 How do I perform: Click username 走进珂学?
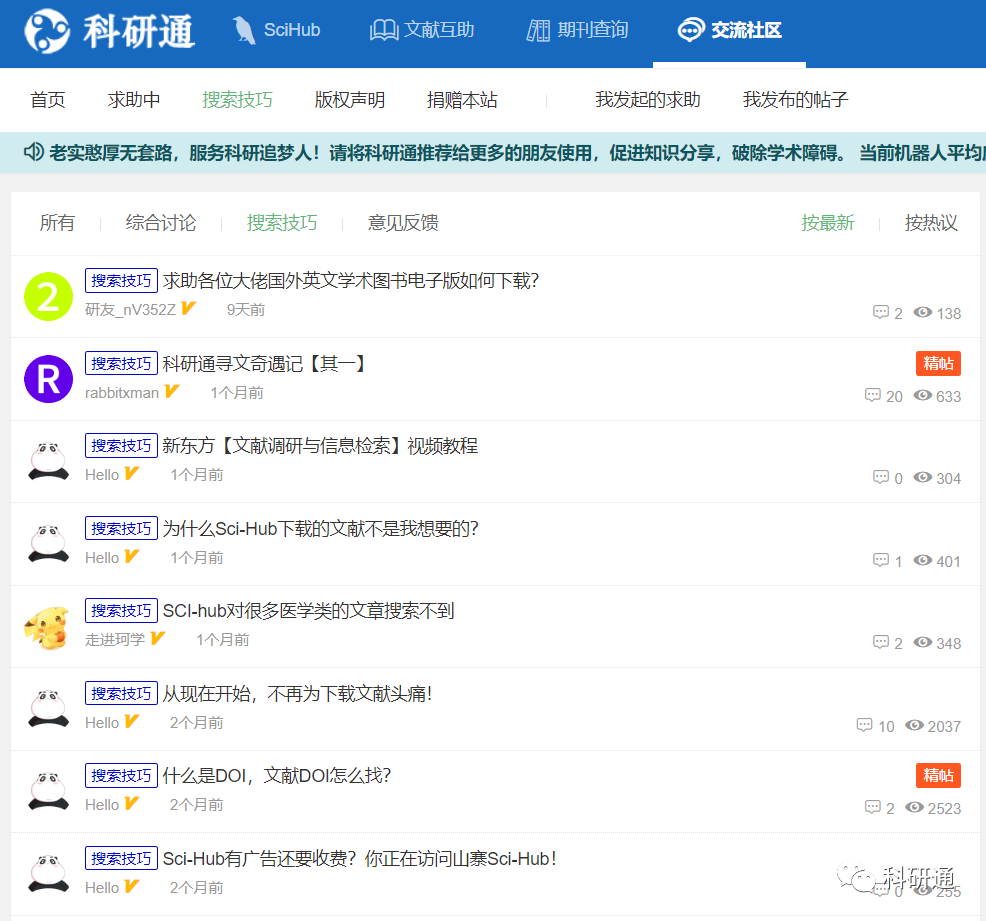click(115, 639)
